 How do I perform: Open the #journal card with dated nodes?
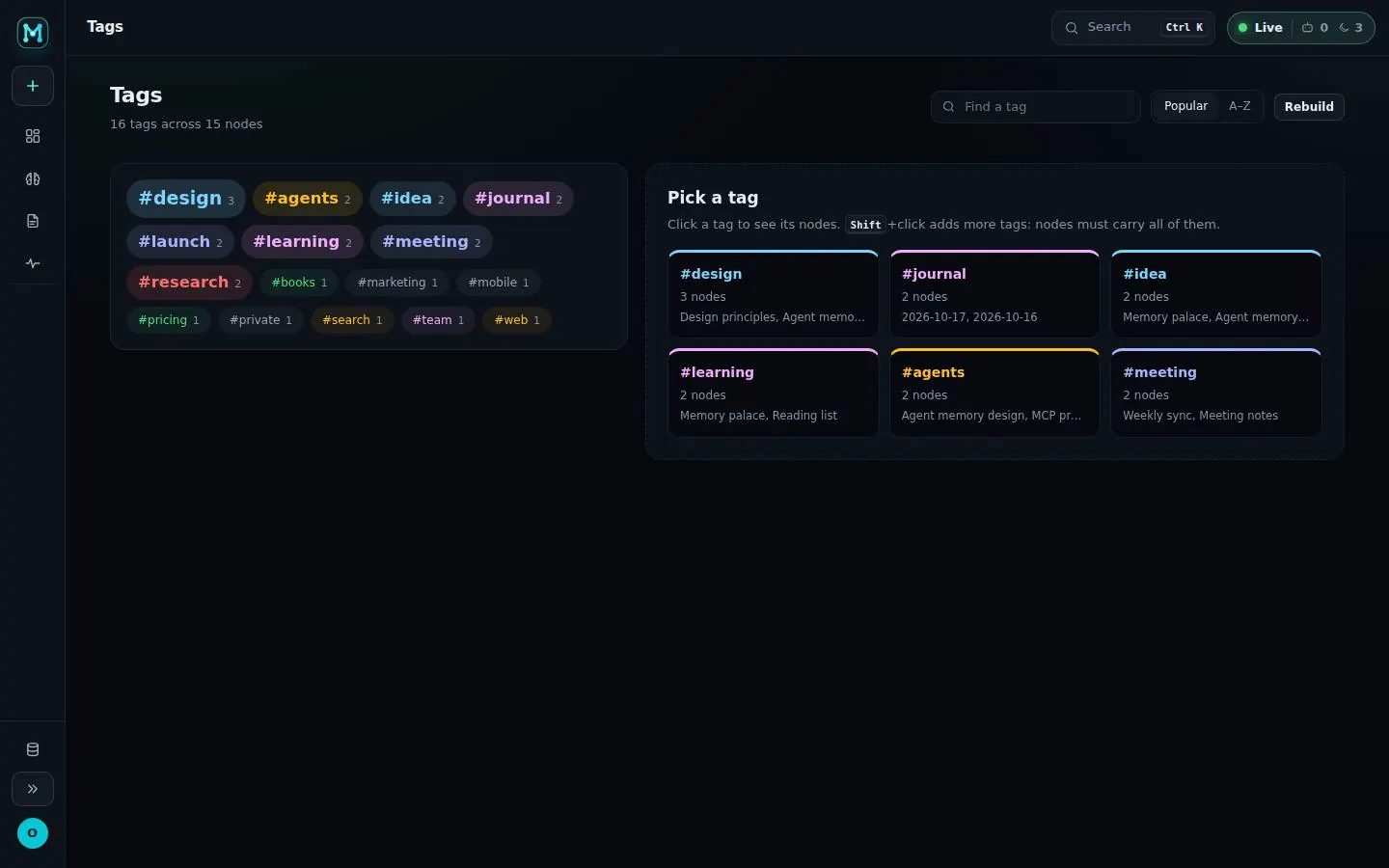(994, 294)
